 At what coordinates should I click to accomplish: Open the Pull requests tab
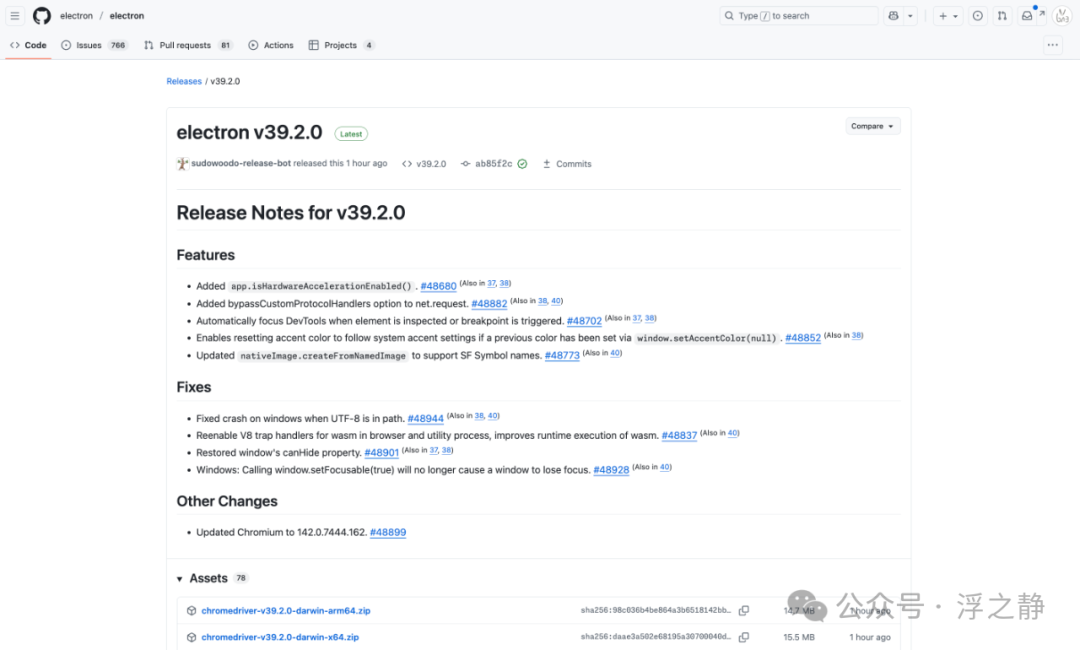point(188,45)
